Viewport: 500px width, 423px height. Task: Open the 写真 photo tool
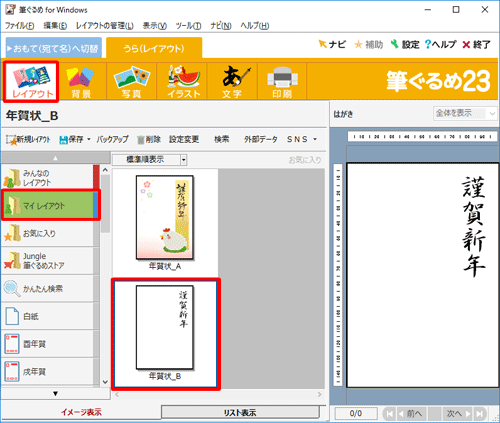click(132, 82)
